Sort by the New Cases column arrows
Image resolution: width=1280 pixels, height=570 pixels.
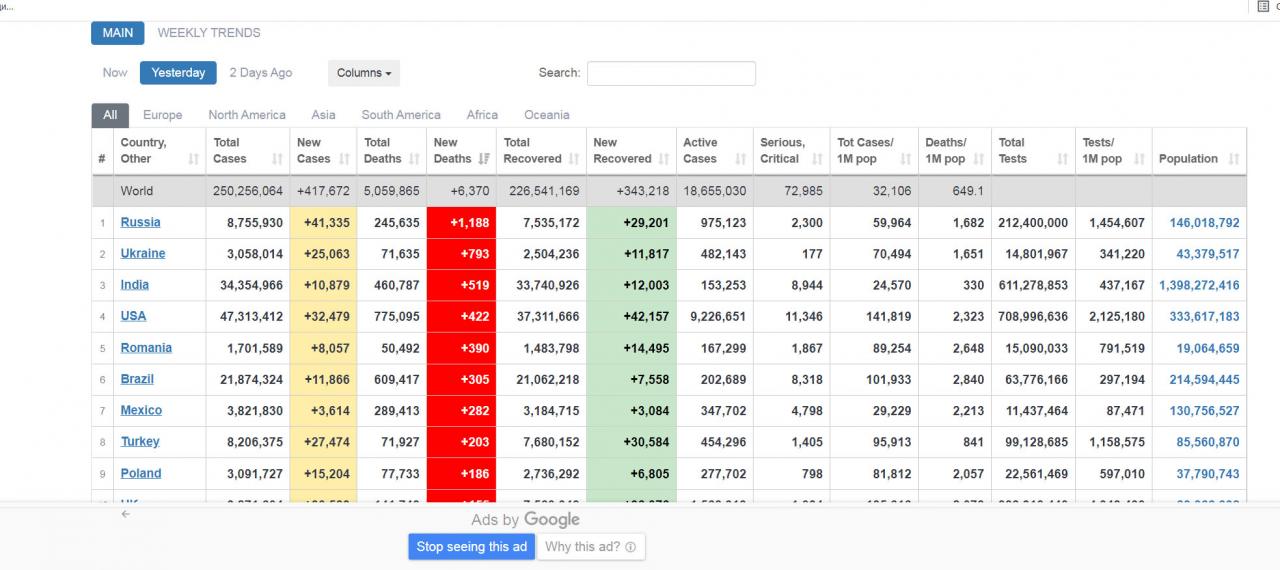coord(345,159)
